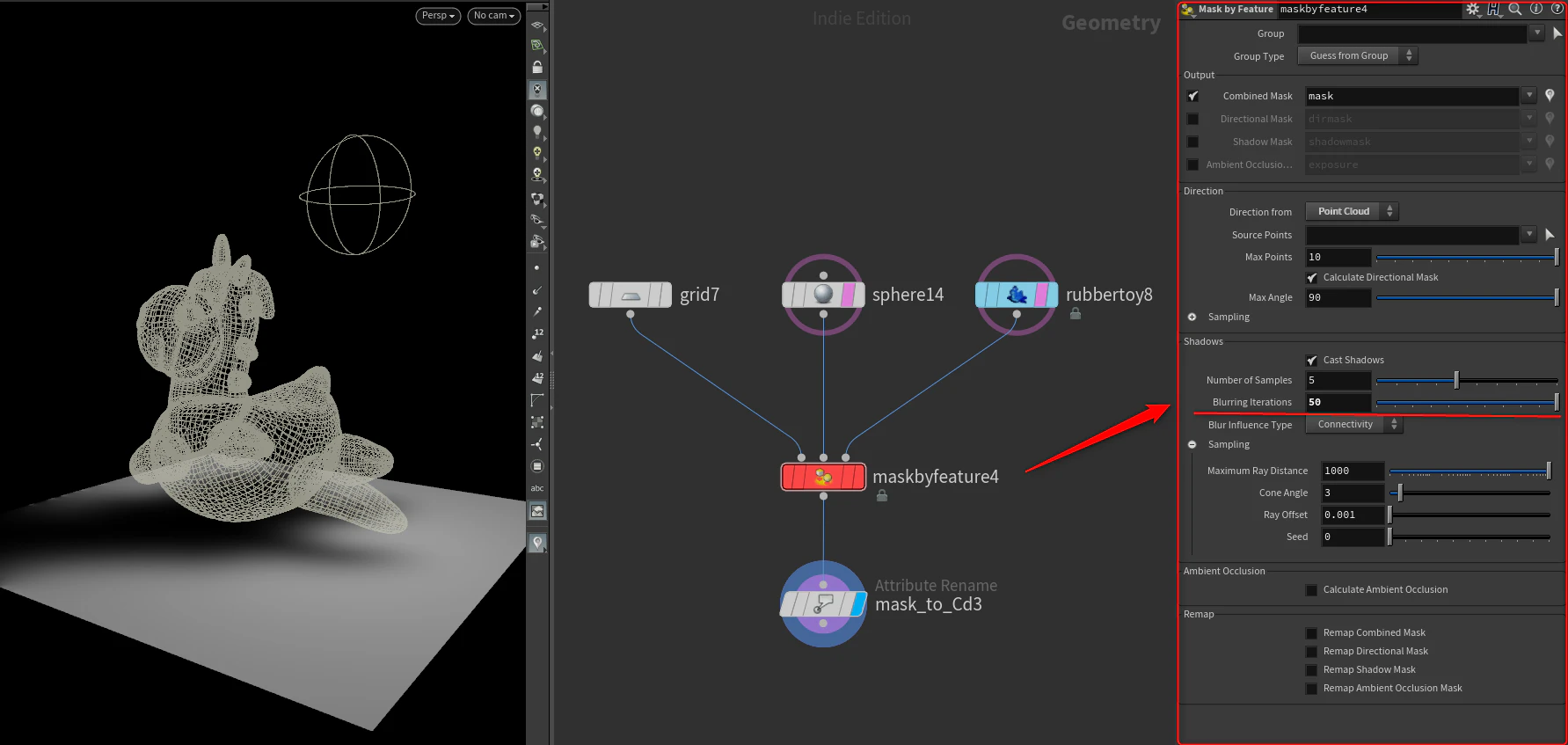Uncheck the Combined Mask checkbox
The width and height of the screenshot is (1568, 745).
click(1192, 96)
